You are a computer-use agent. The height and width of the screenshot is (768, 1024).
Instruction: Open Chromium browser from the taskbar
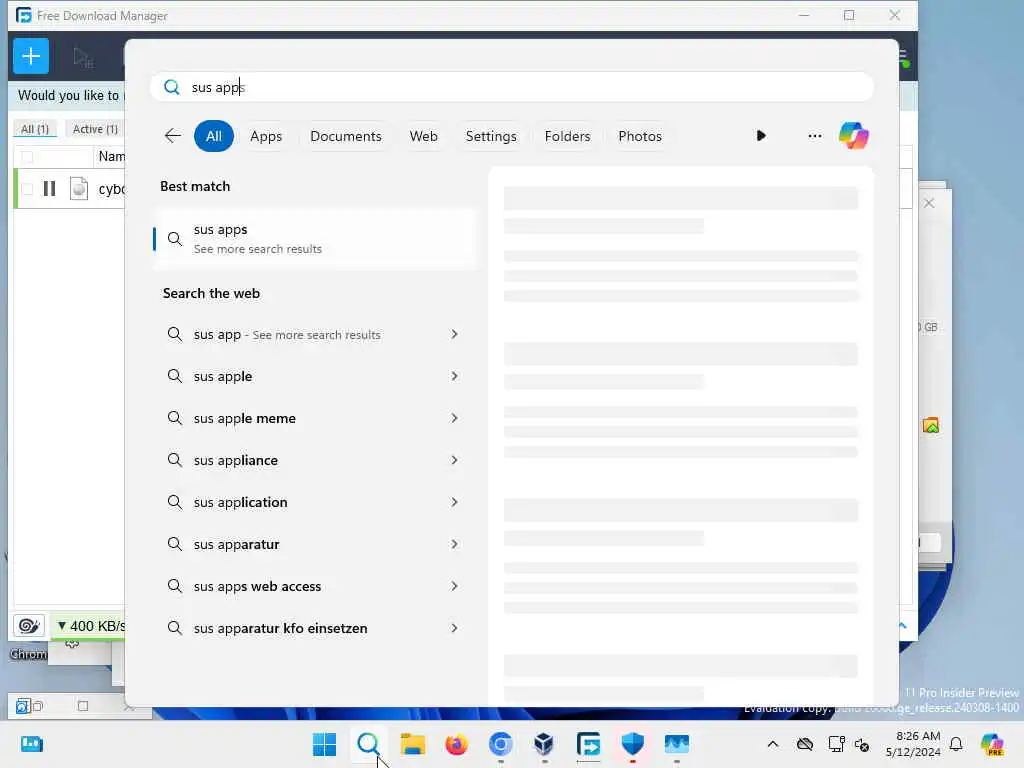click(x=500, y=744)
